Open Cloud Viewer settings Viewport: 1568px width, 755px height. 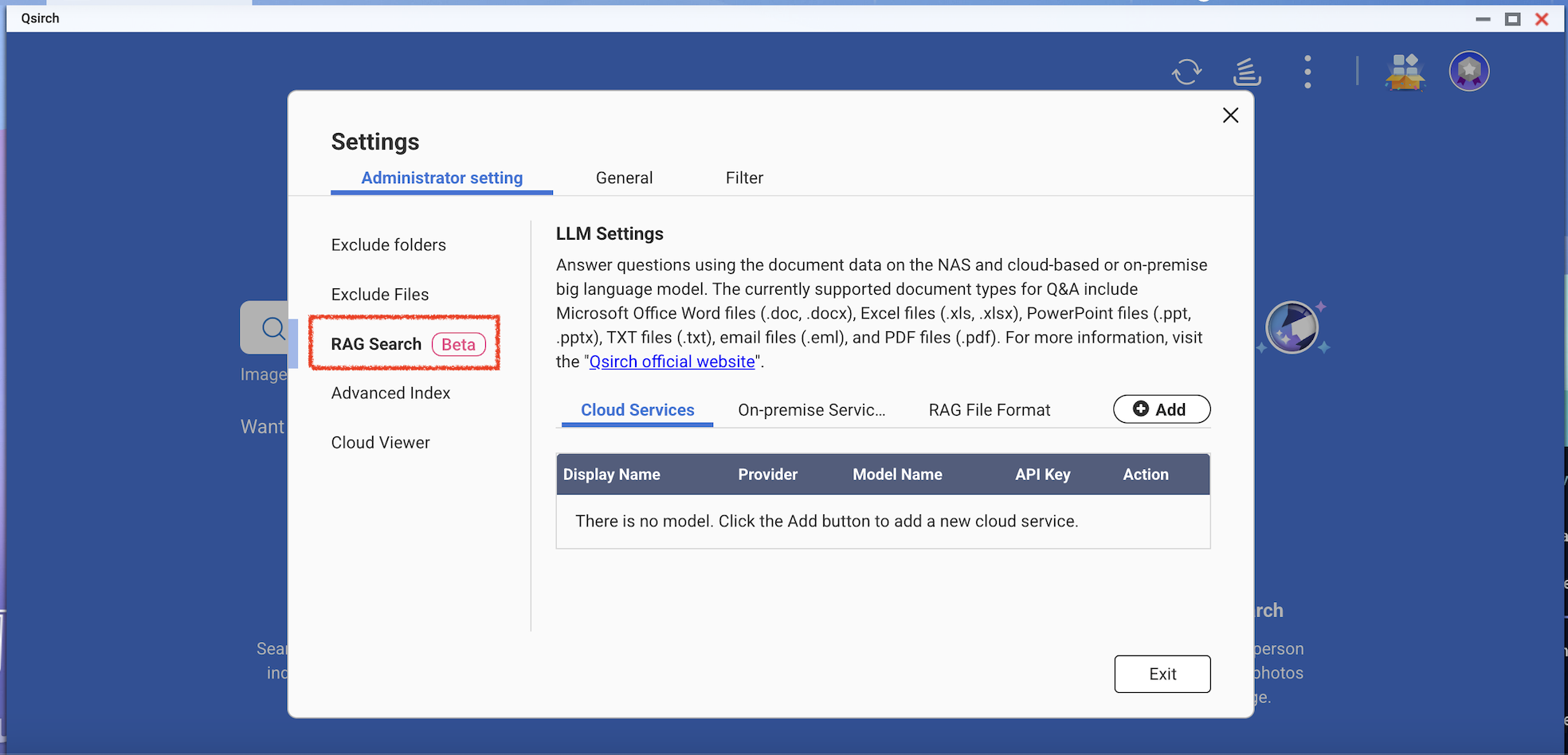click(x=380, y=443)
